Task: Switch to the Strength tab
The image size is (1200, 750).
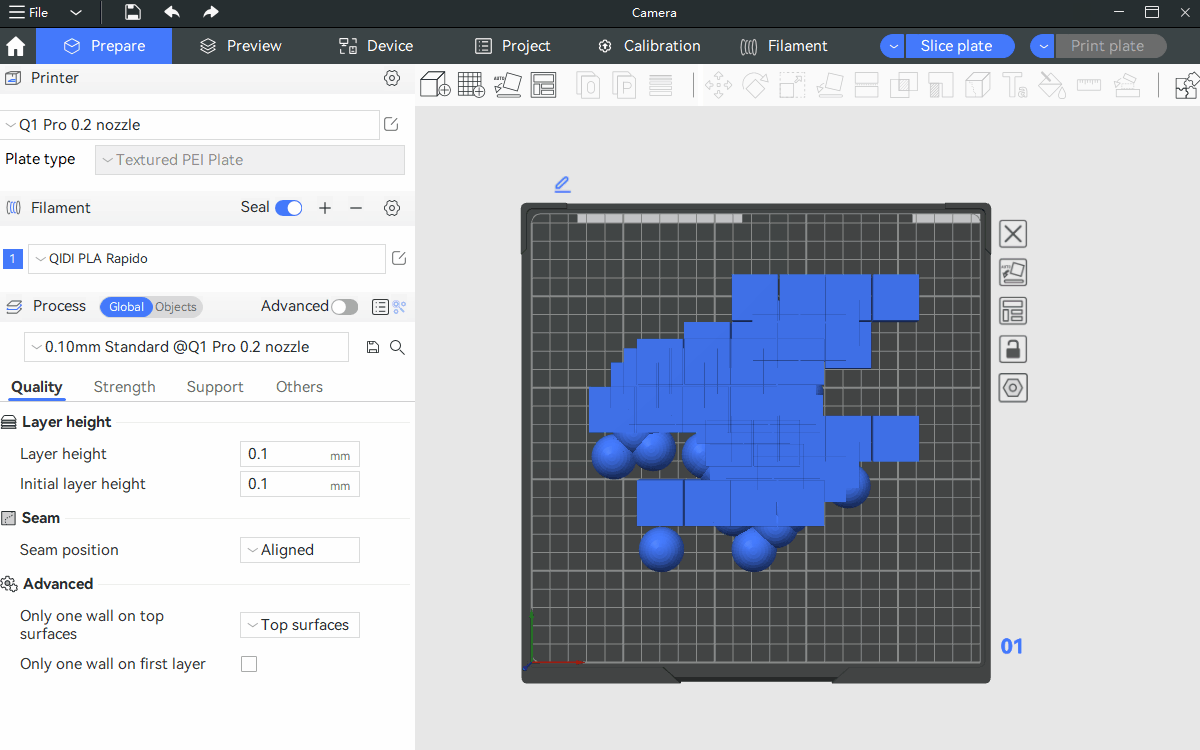Action: point(124,387)
